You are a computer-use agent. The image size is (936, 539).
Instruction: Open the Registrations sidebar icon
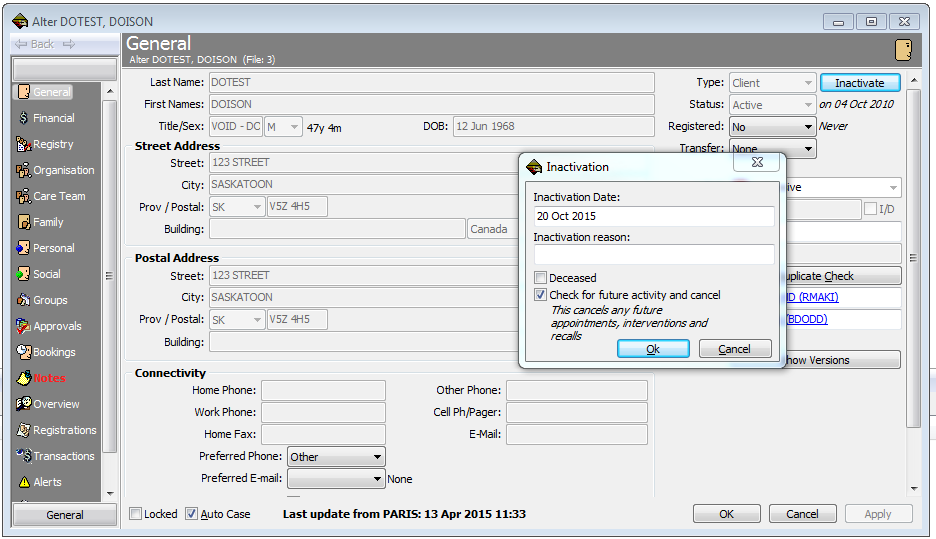(x=24, y=430)
